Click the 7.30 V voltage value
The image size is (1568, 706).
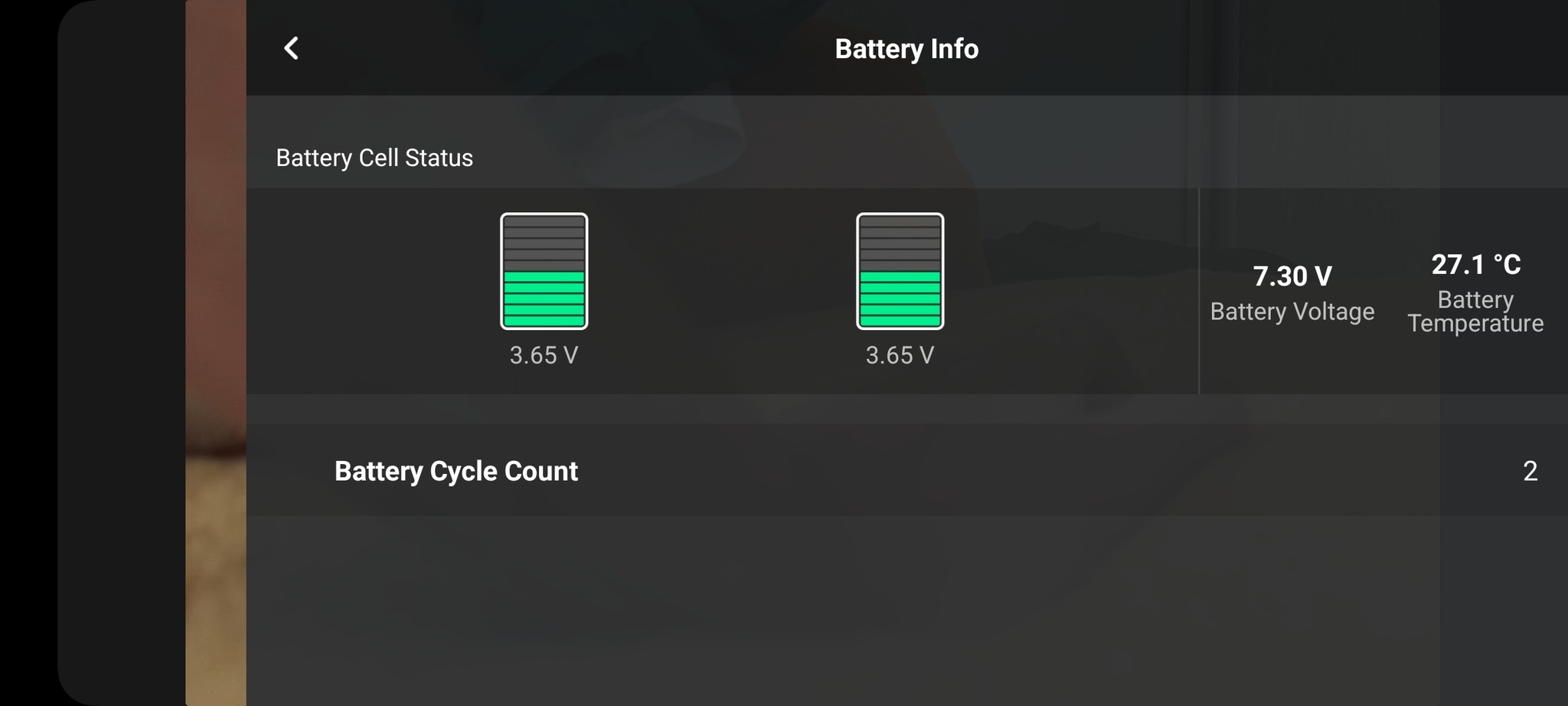pos(1292,276)
